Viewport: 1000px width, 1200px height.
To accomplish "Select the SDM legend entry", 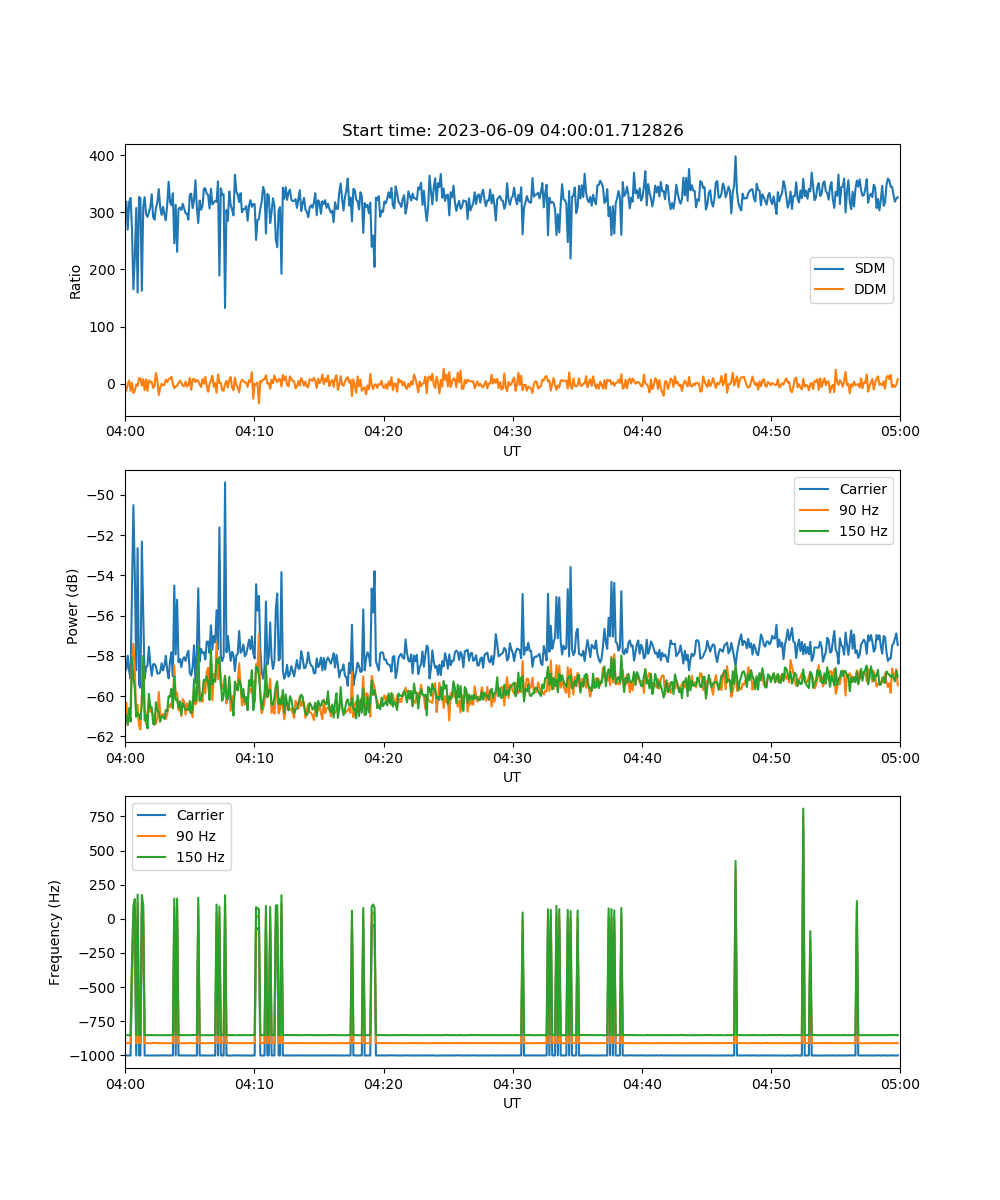I will pyautogui.click(x=851, y=269).
